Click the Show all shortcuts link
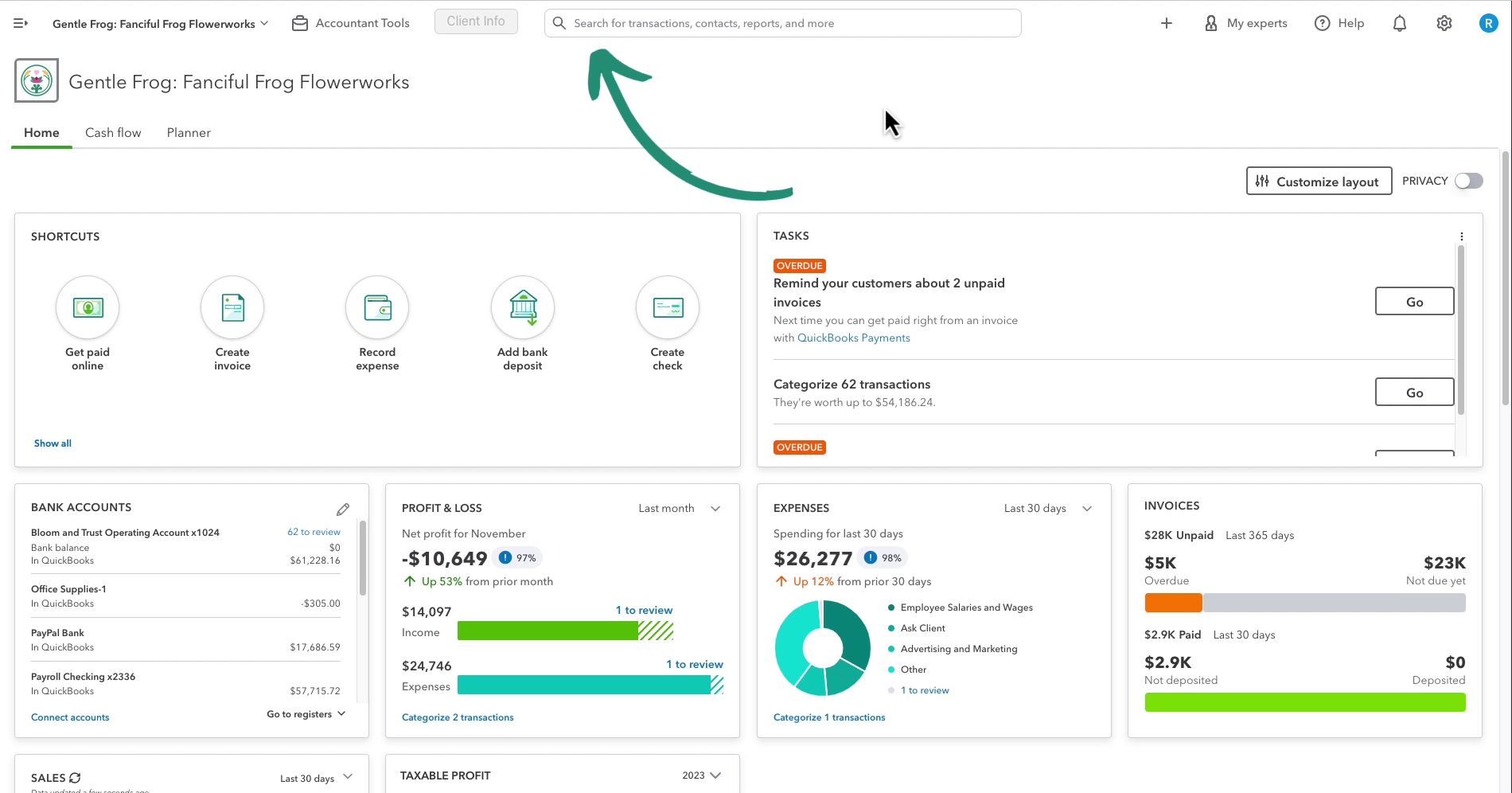1512x793 pixels. [53, 443]
